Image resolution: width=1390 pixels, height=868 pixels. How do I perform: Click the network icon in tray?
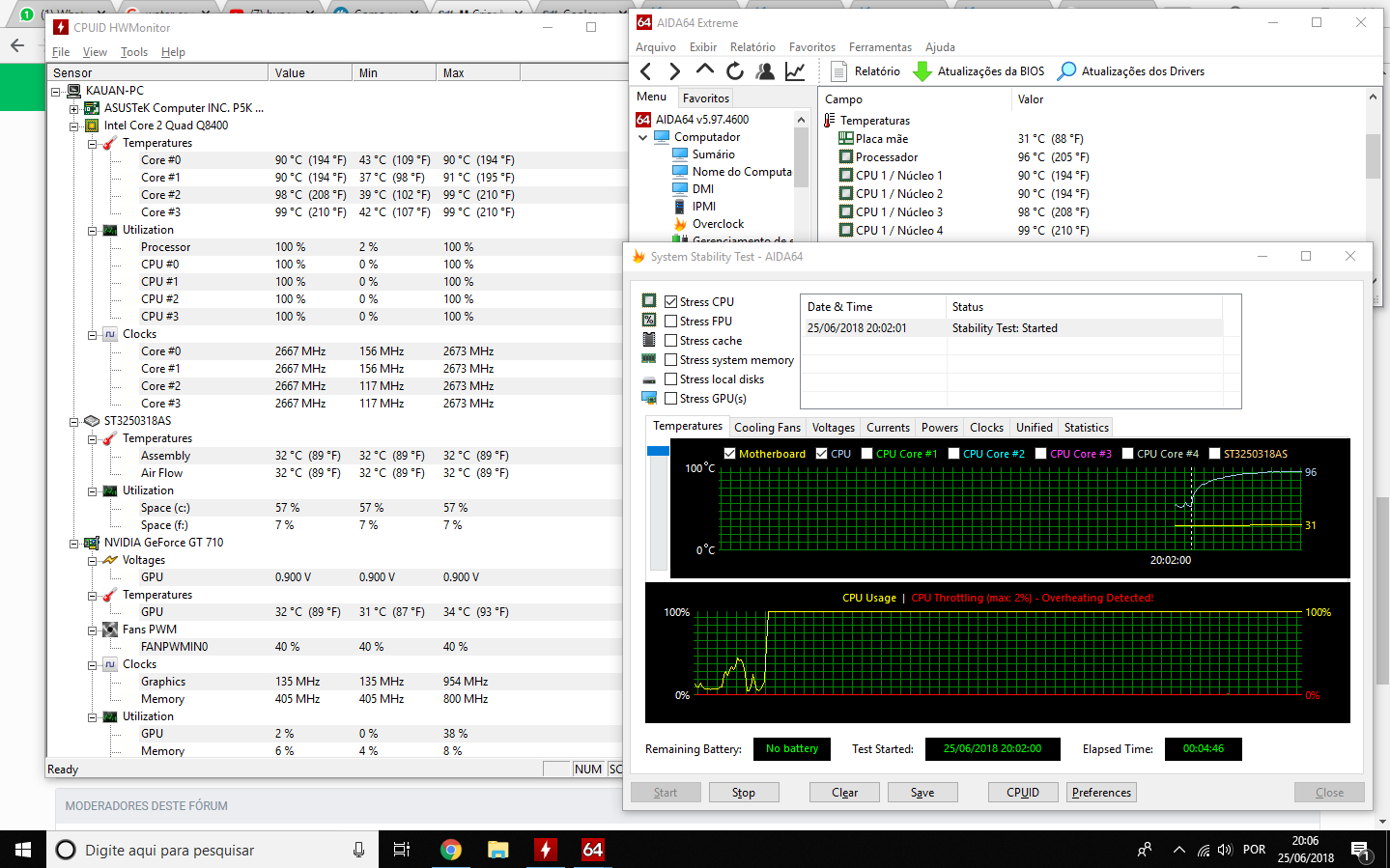[x=1203, y=850]
